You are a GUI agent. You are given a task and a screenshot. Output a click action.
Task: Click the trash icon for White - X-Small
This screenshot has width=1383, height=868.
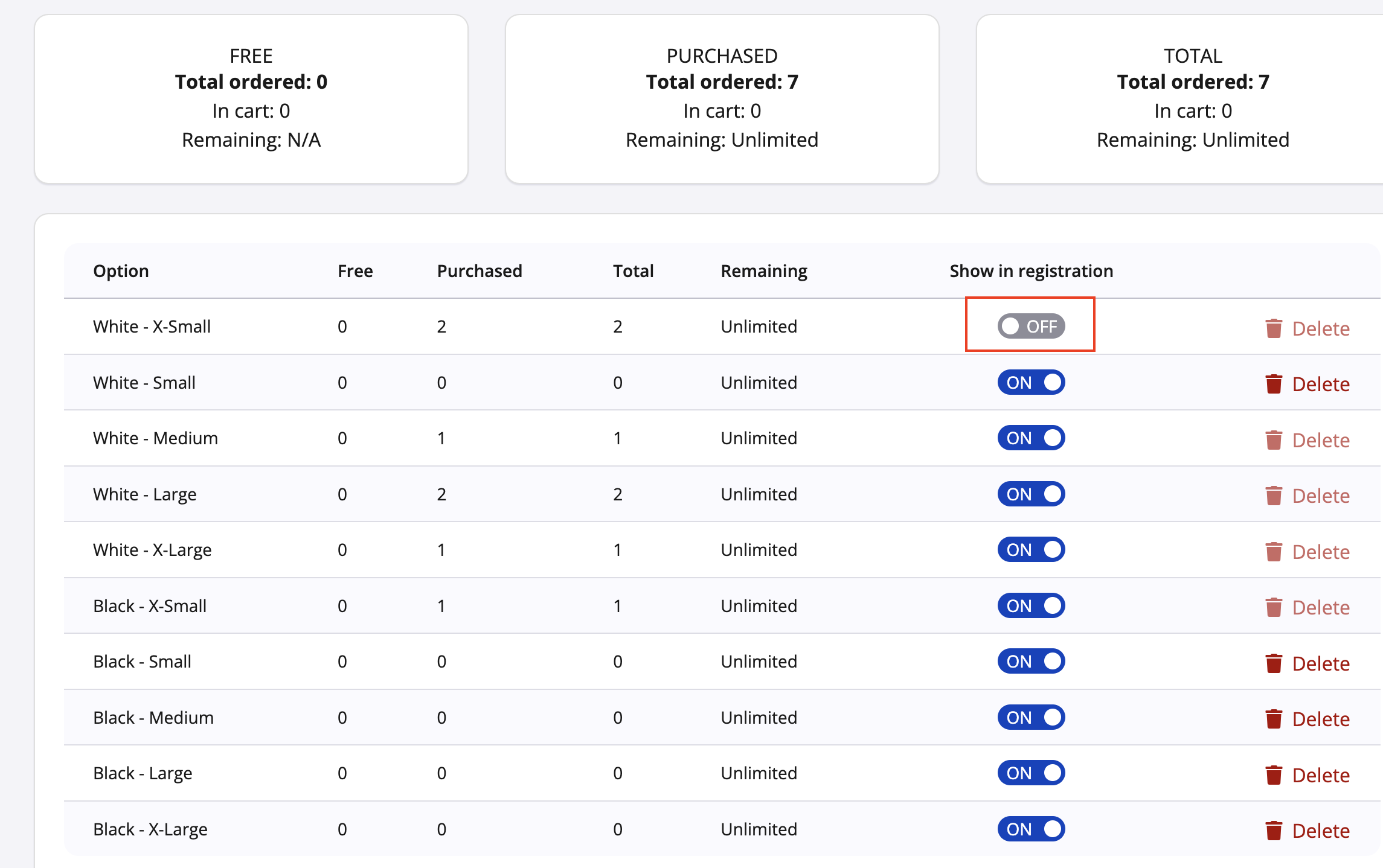click(x=1273, y=328)
